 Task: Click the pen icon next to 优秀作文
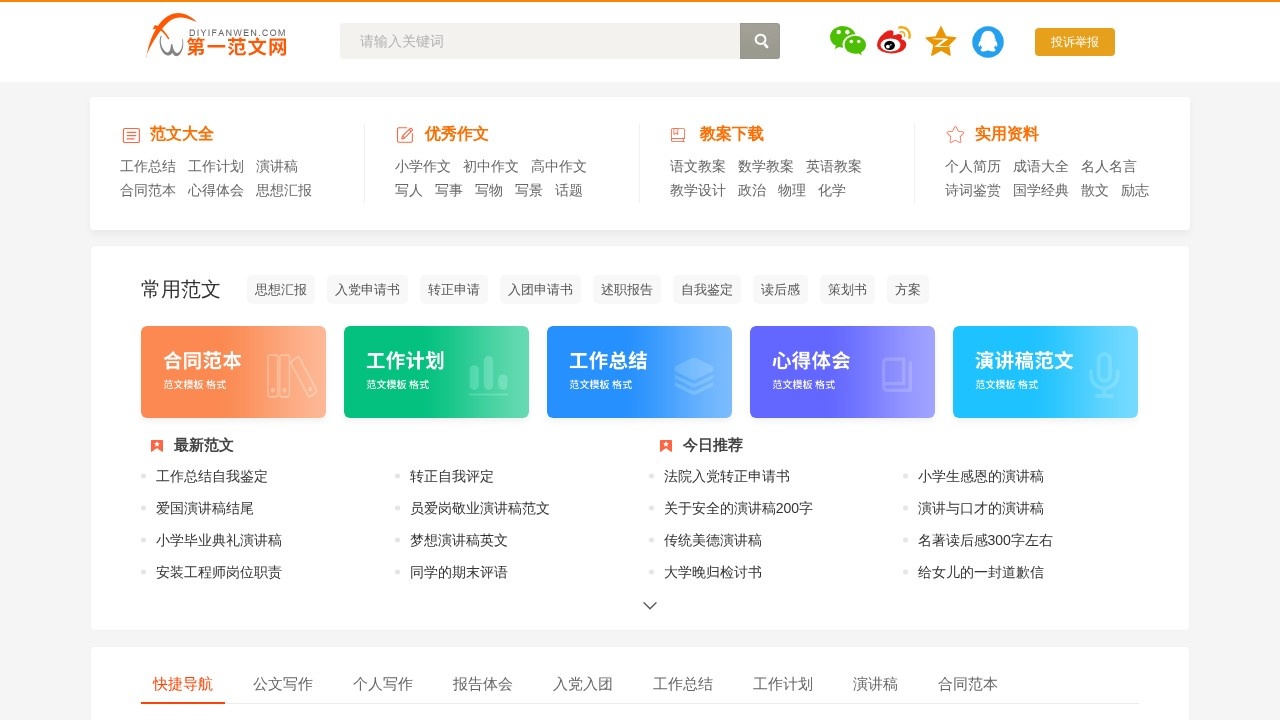pos(404,134)
